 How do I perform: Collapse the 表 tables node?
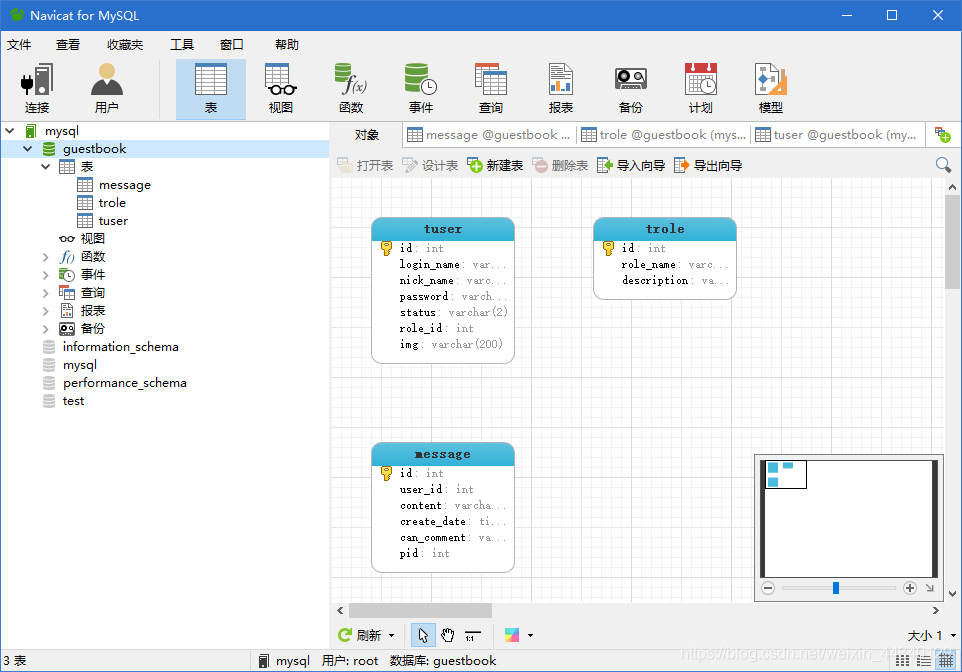pyautogui.click(x=45, y=166)
